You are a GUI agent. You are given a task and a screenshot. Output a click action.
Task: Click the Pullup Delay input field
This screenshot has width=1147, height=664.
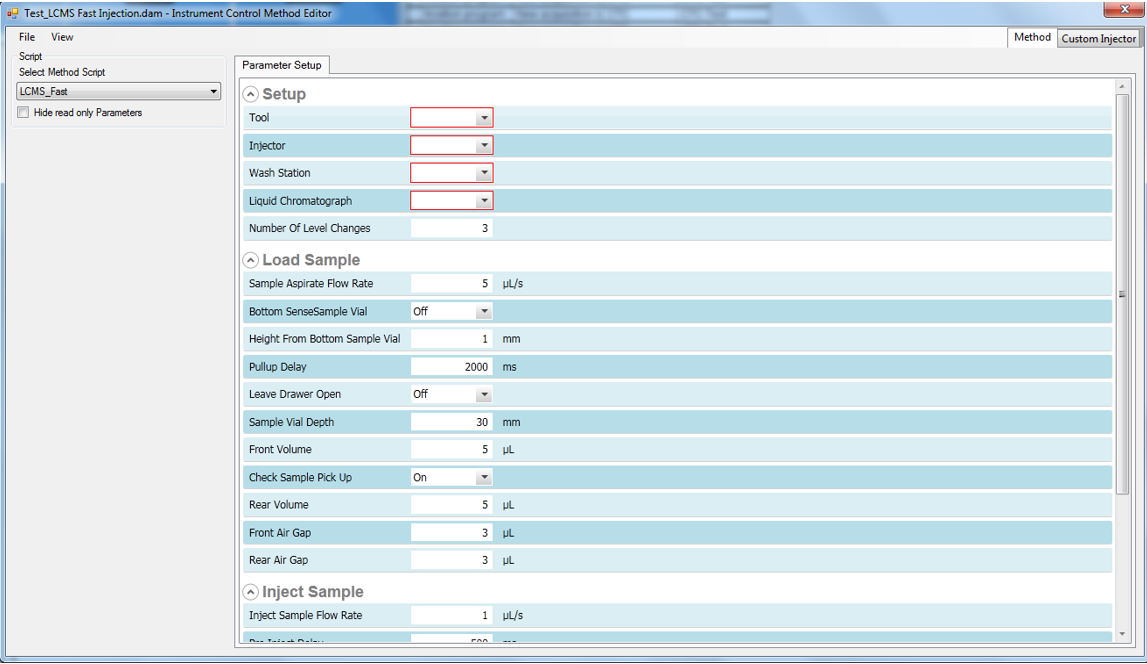451,367
